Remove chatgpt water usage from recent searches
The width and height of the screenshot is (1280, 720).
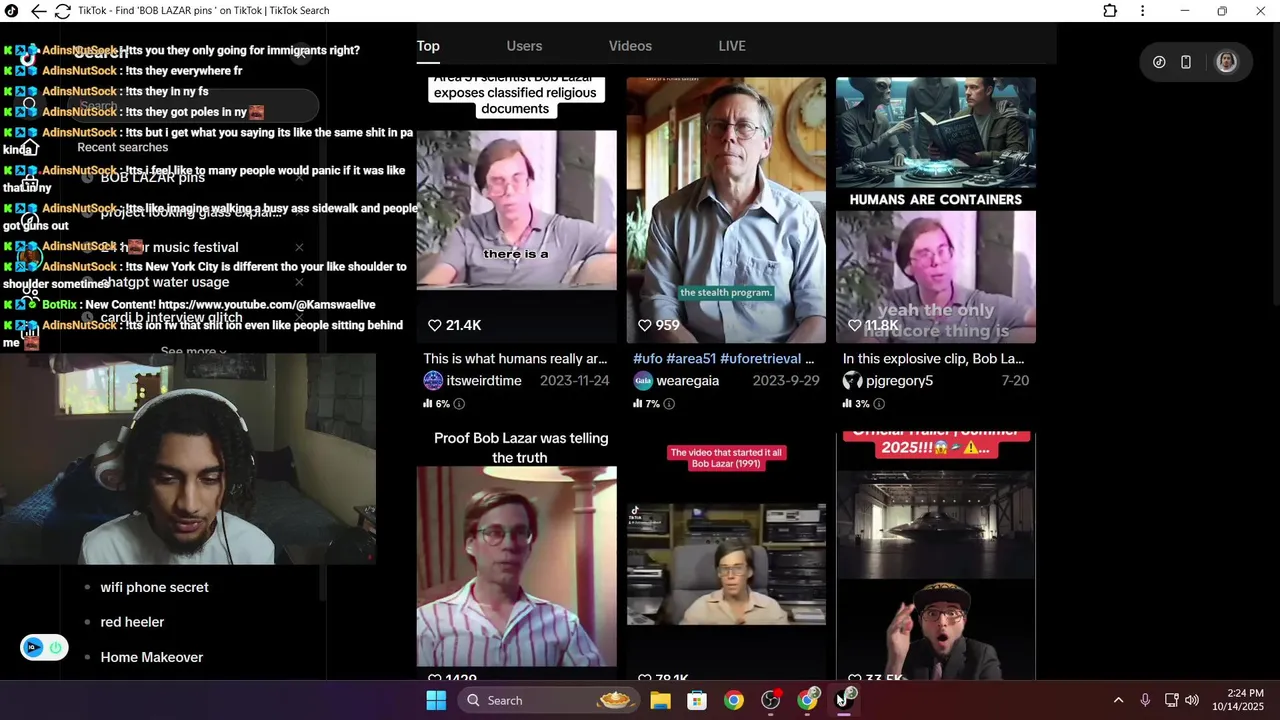299,282
